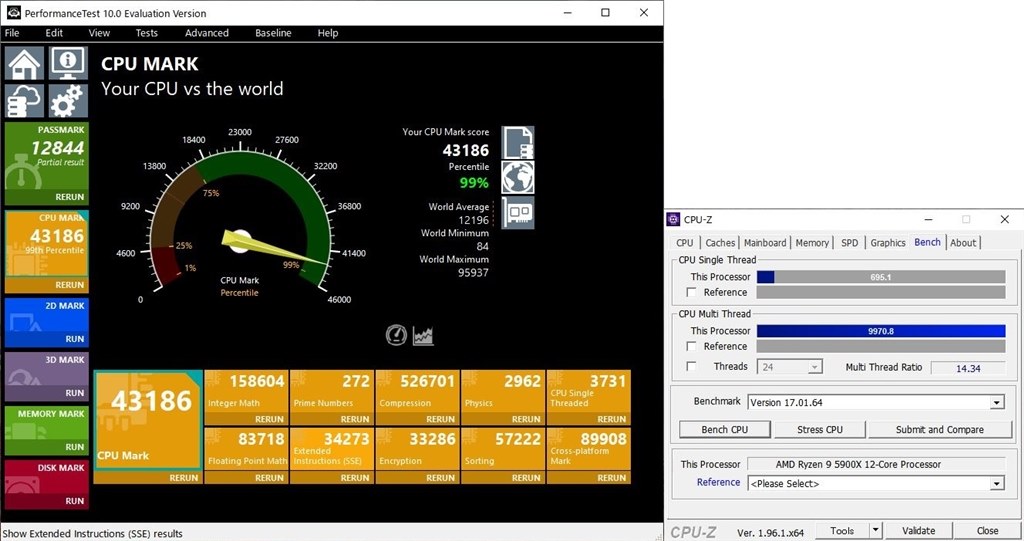Switch to the About tab
Screen dimensions: 1024x541
tap(963, 242)
